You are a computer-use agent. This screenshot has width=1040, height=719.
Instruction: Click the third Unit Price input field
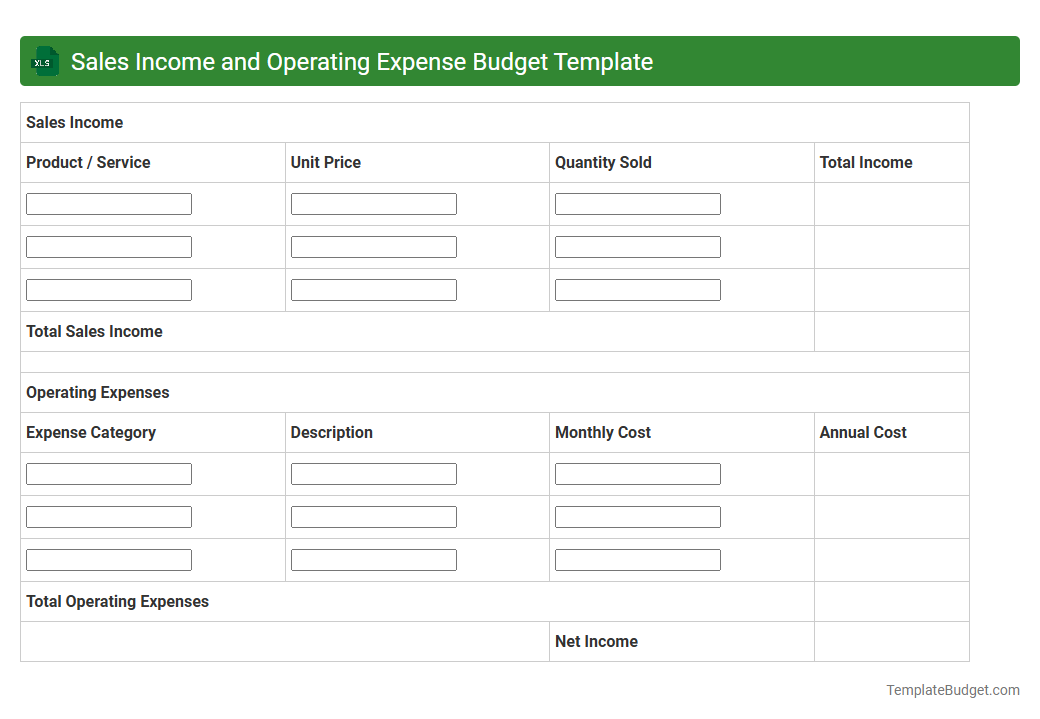click(373, 289)
